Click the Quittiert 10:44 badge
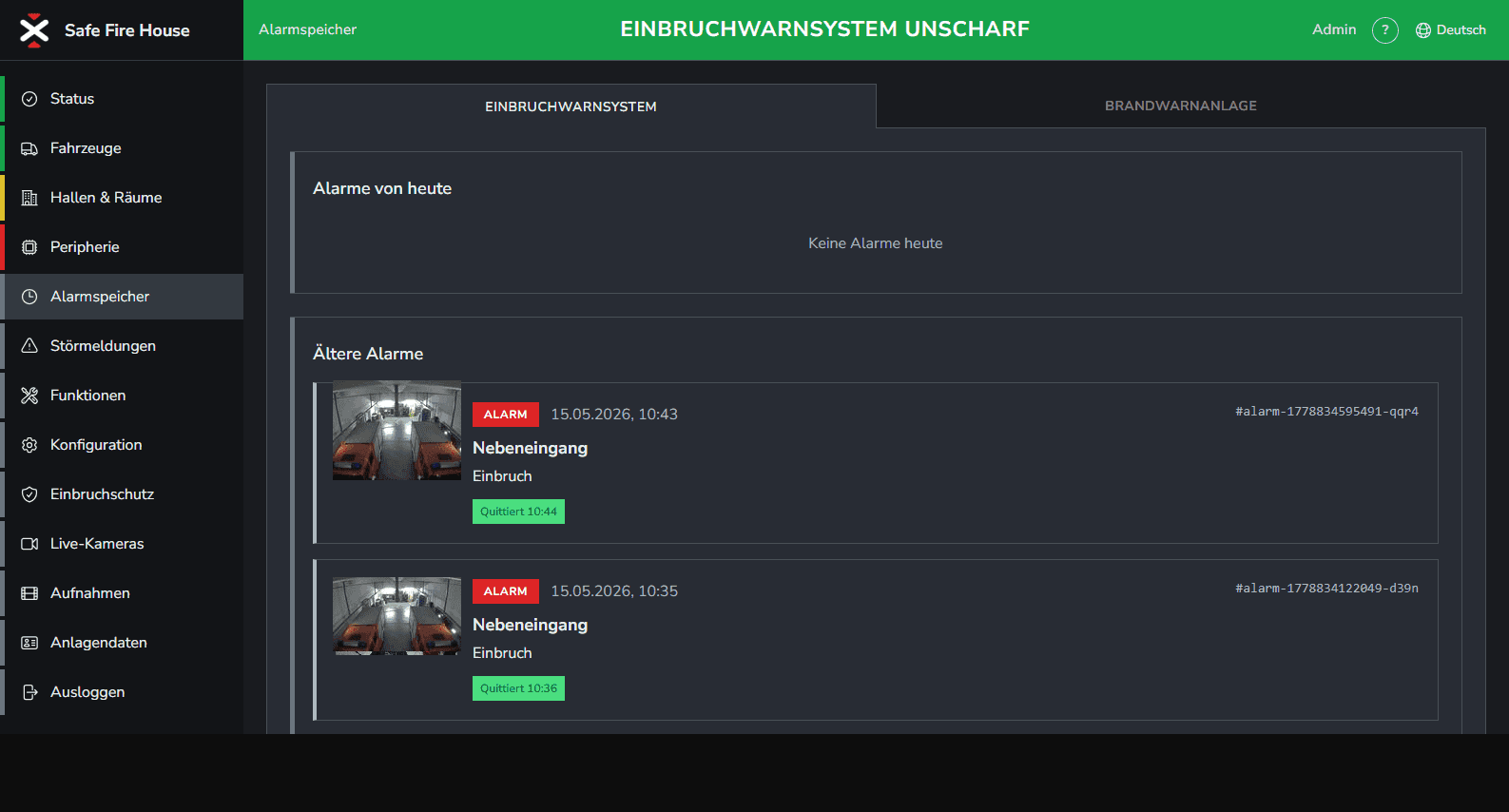 (518, 512)
